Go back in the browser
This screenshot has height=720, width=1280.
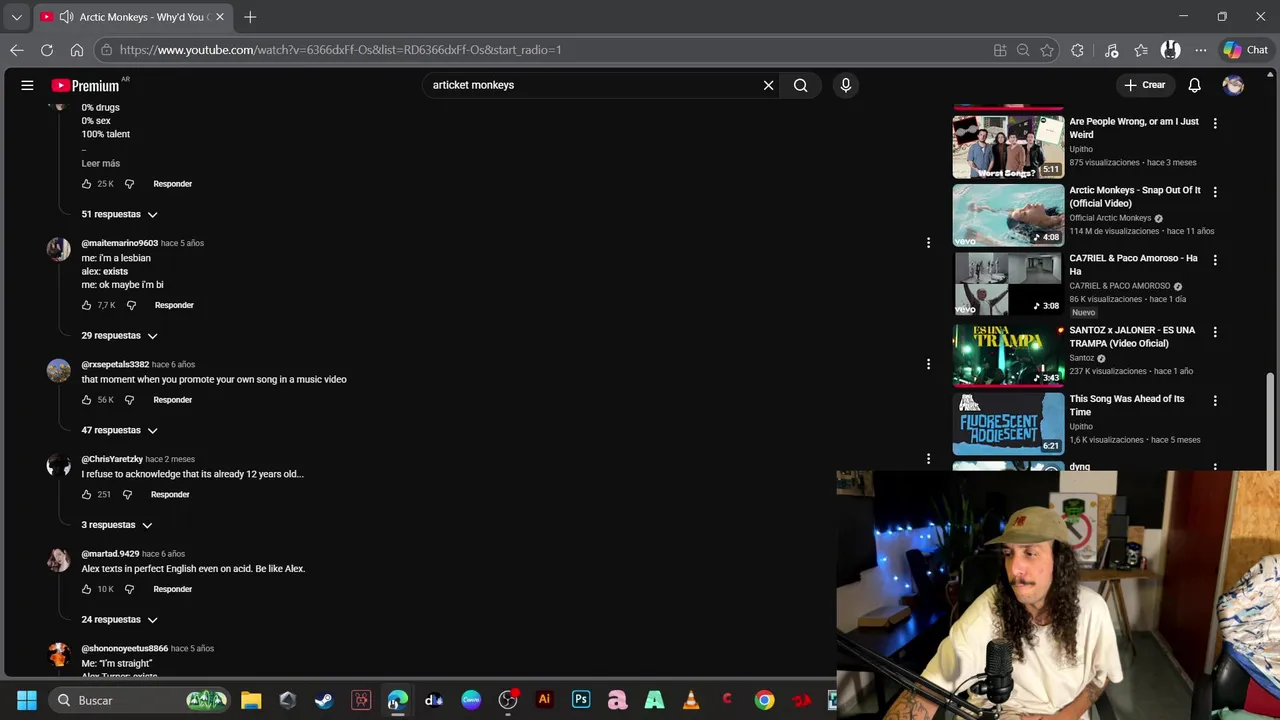click(17, 50)
